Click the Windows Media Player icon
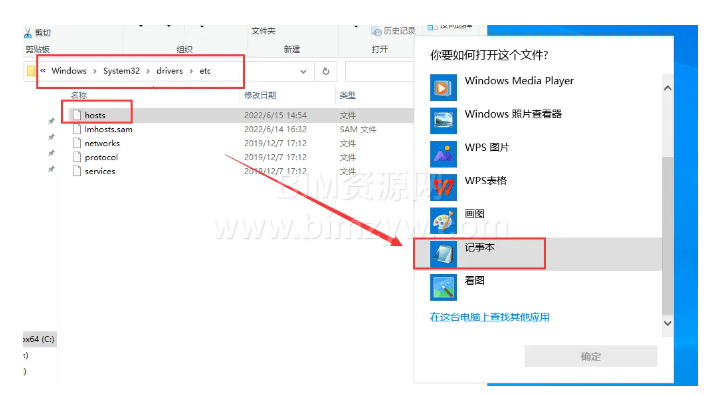The image size is (718, 395). pyautogui.click(x=443, y=87)
